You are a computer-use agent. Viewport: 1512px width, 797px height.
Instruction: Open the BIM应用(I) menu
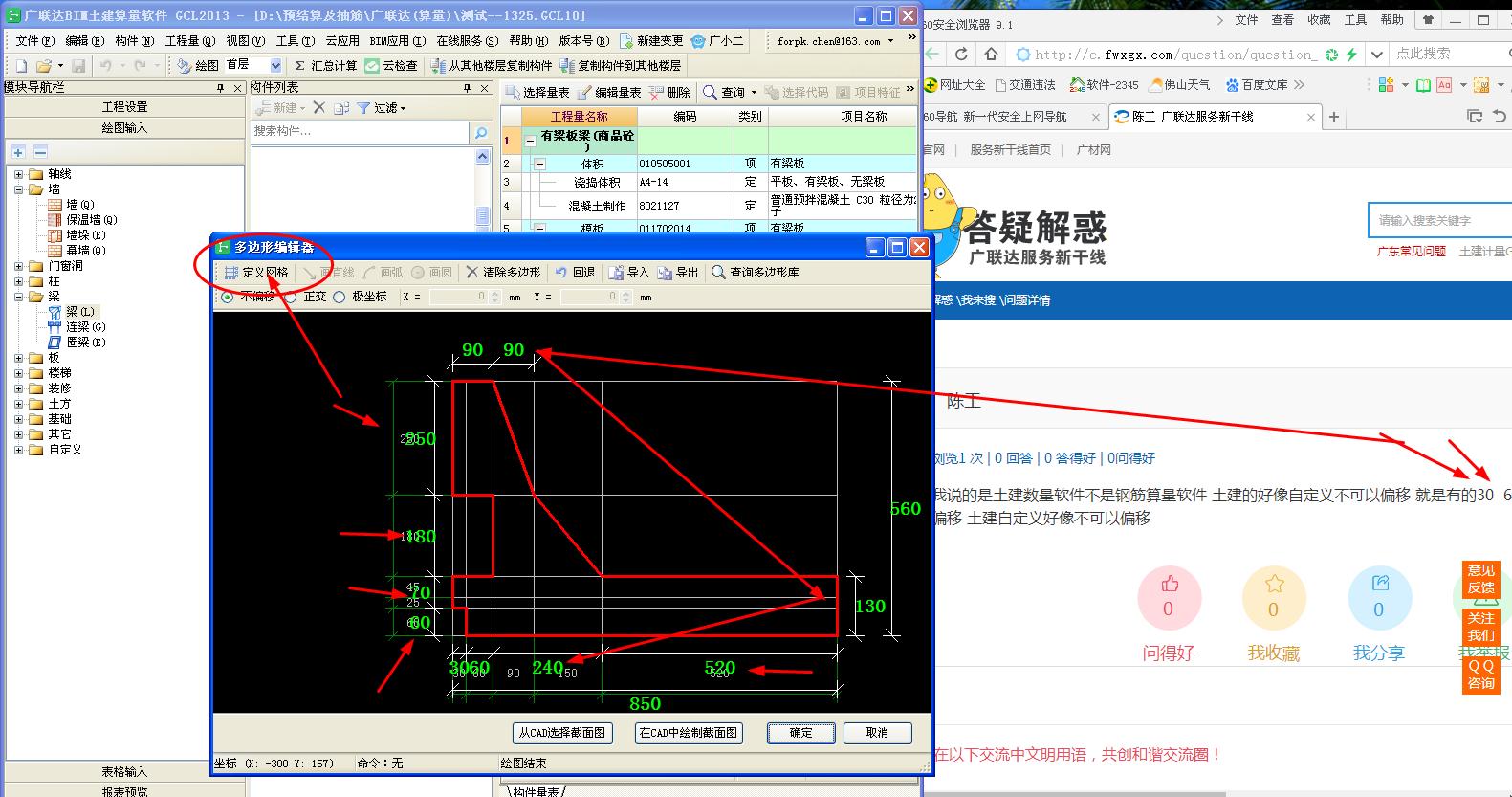[x=396, y=41]
